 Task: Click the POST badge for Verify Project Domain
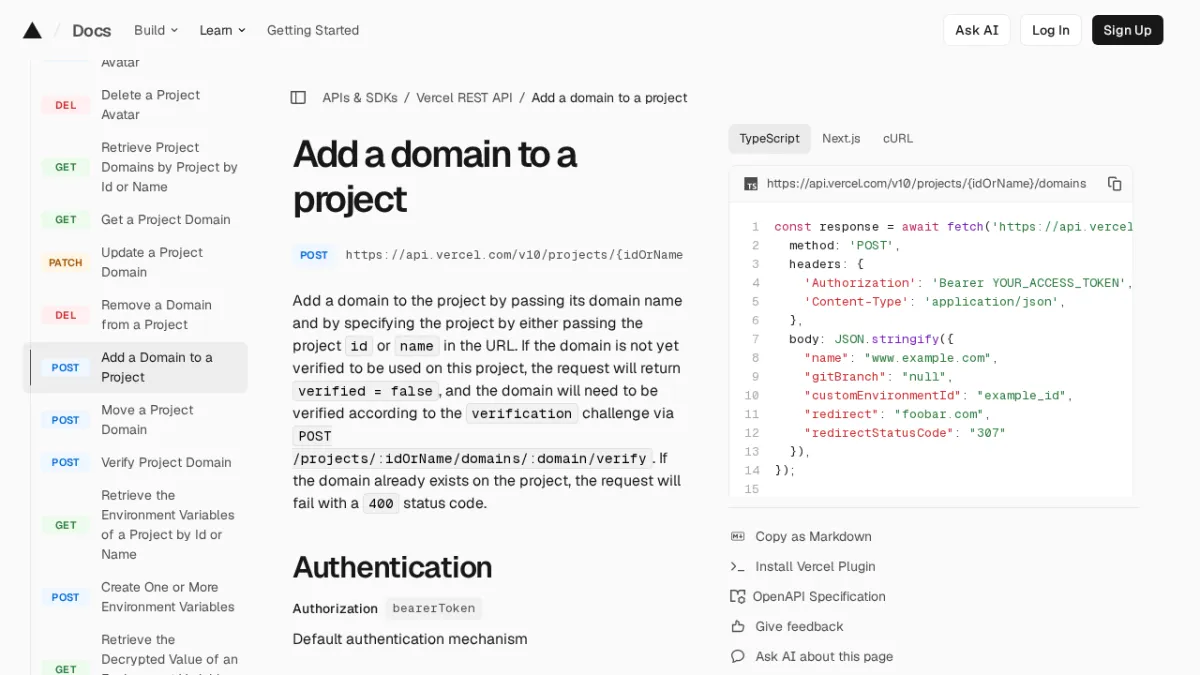(x=65, y=463)
